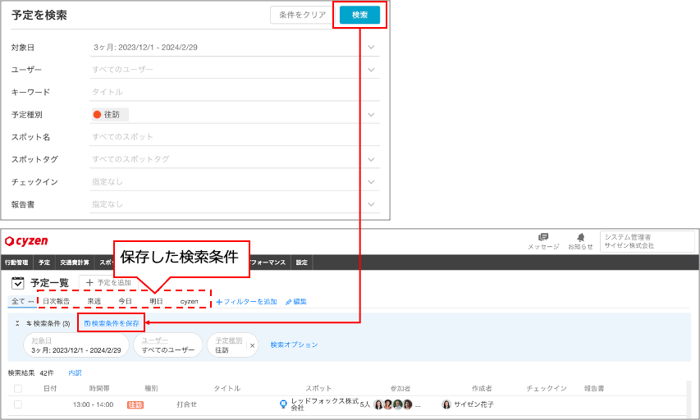
Task: Click the 打合せ title in the row
Action: [187, 404]
